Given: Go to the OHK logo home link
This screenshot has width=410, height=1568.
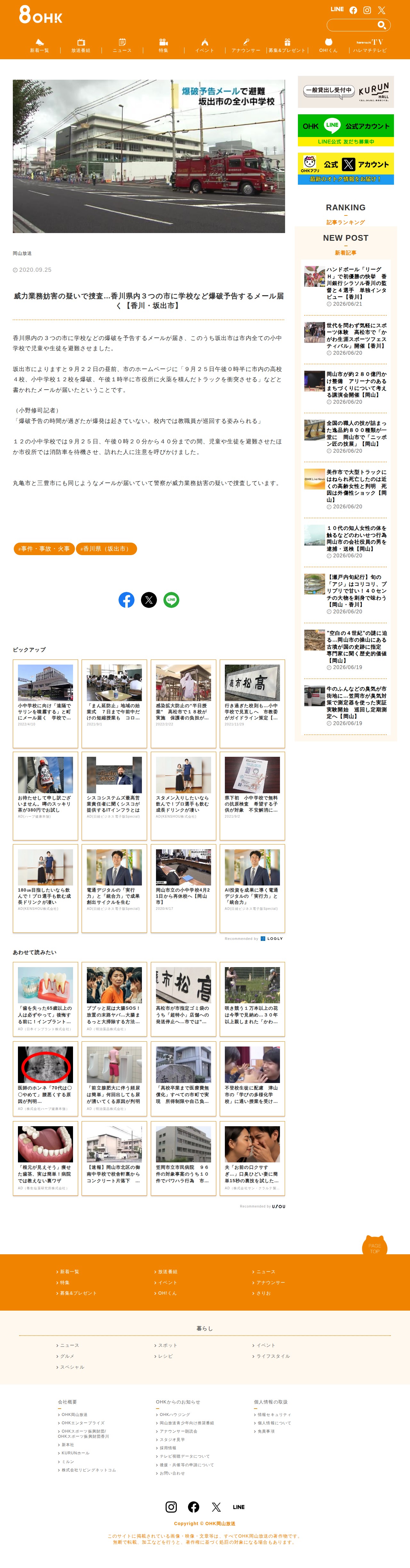Looking at the screenshot, I should [x=40, y=15].
